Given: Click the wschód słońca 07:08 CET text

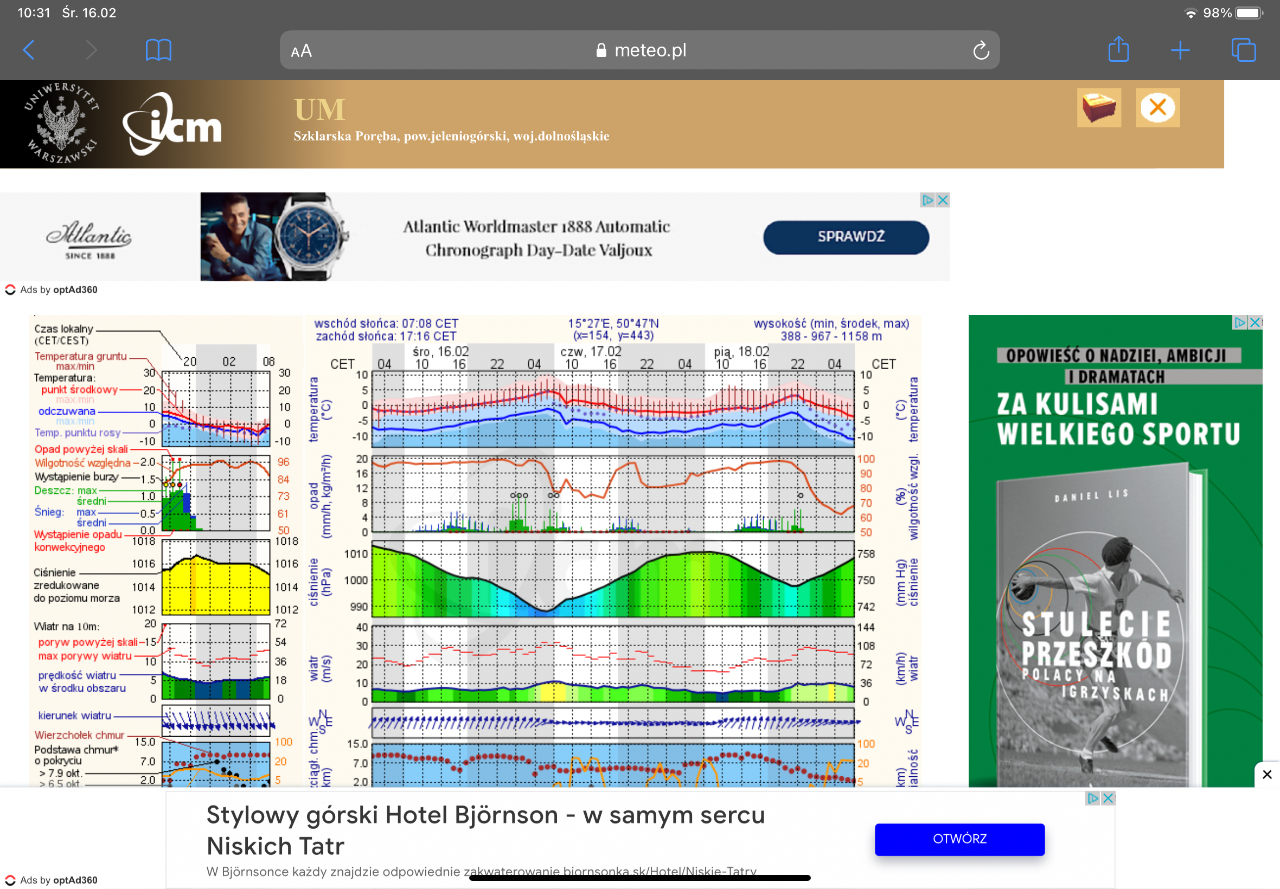Looking at the screenshot, I should [386, 324].
